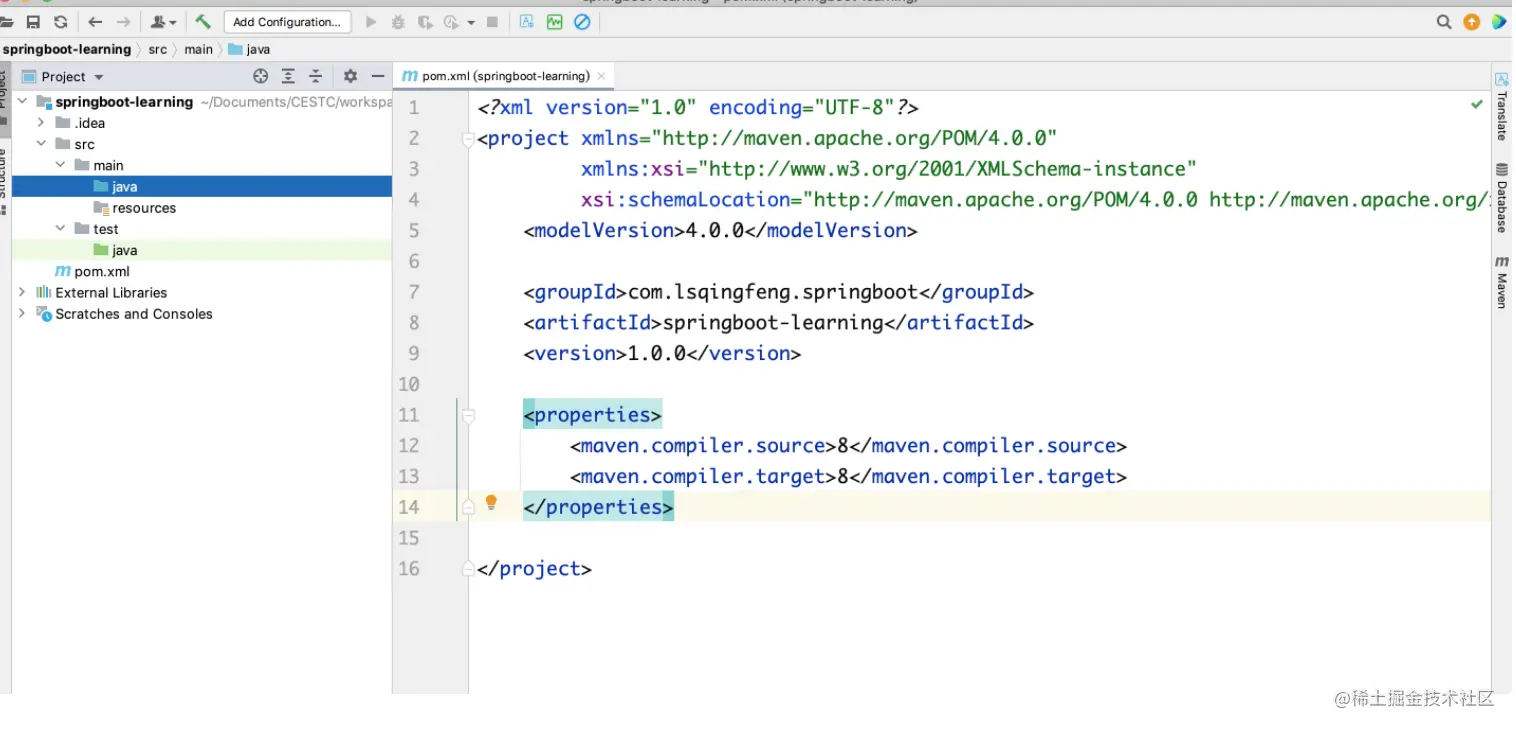Select the .idea folder in tree
1516x730 pixels.
click(x=89, y=123)
